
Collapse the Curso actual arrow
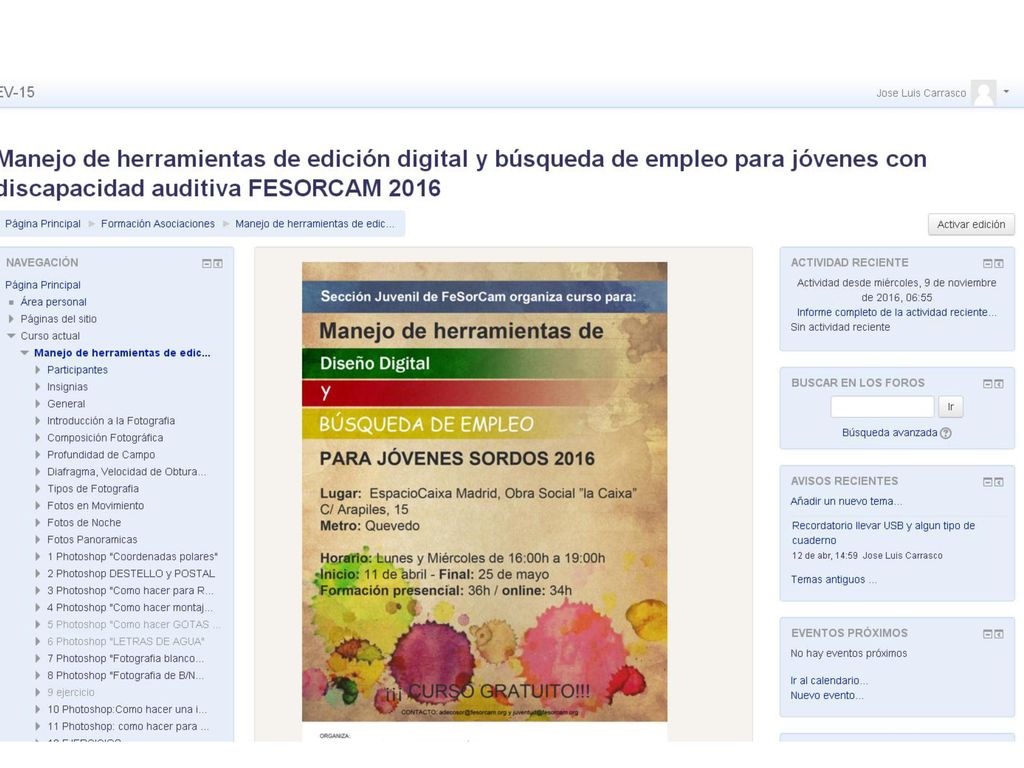[11, 336]
